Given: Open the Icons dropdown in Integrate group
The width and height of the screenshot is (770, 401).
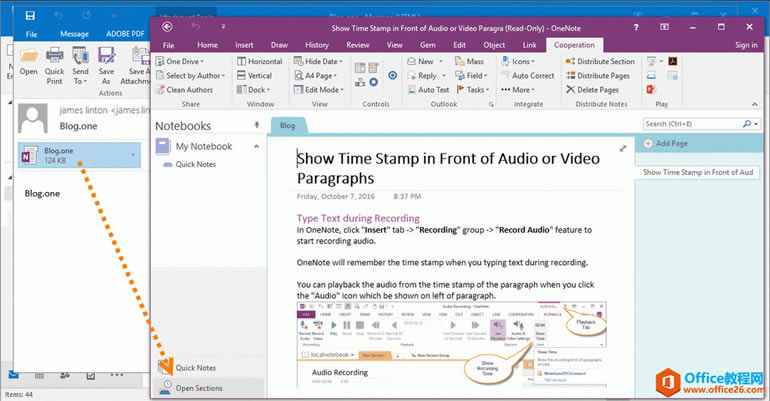Looking at the screenshot, I should click(518, 61).
